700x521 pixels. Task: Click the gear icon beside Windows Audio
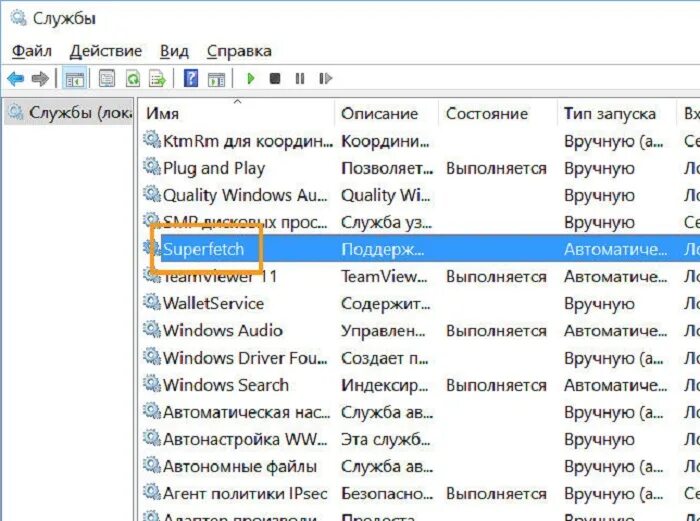click(152, 329)
